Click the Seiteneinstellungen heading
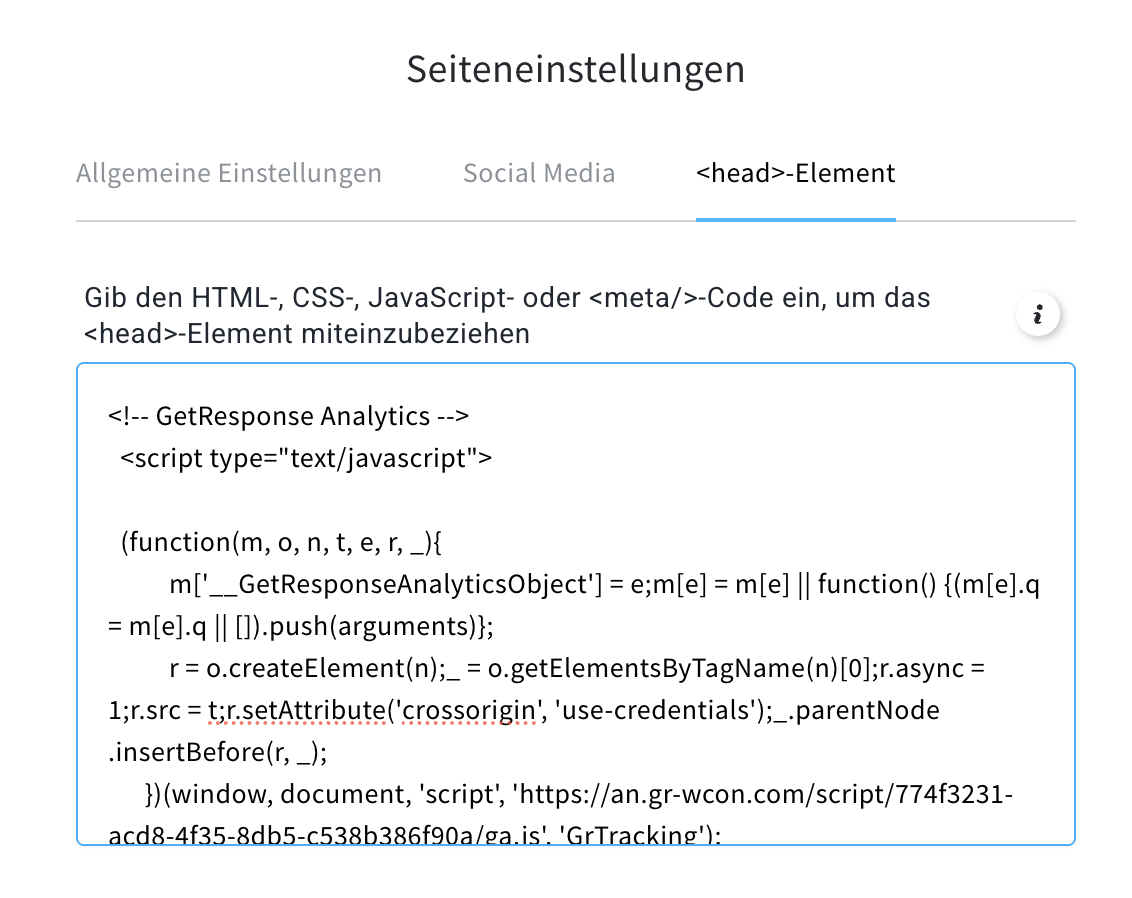Viewport: 1132px width, 898px height. coord(575,69)
